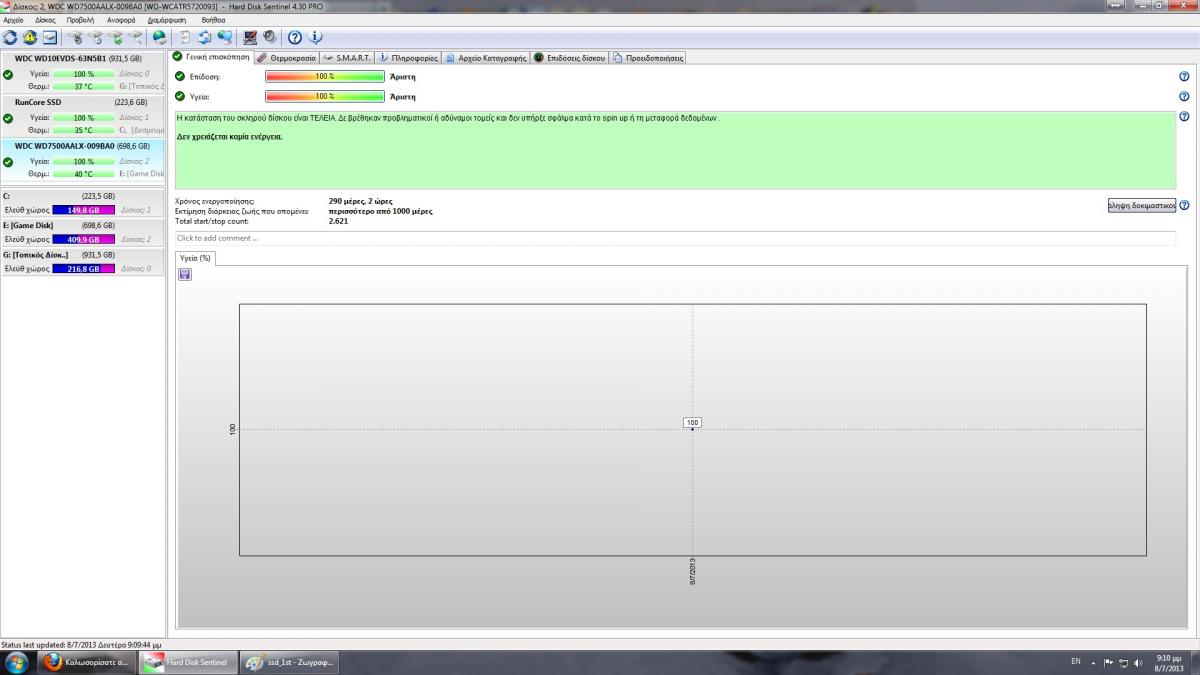This screenshot has height=675, width=1200.
Task: Switch to the Πληροφορίες tab
Action: point(408,58)
